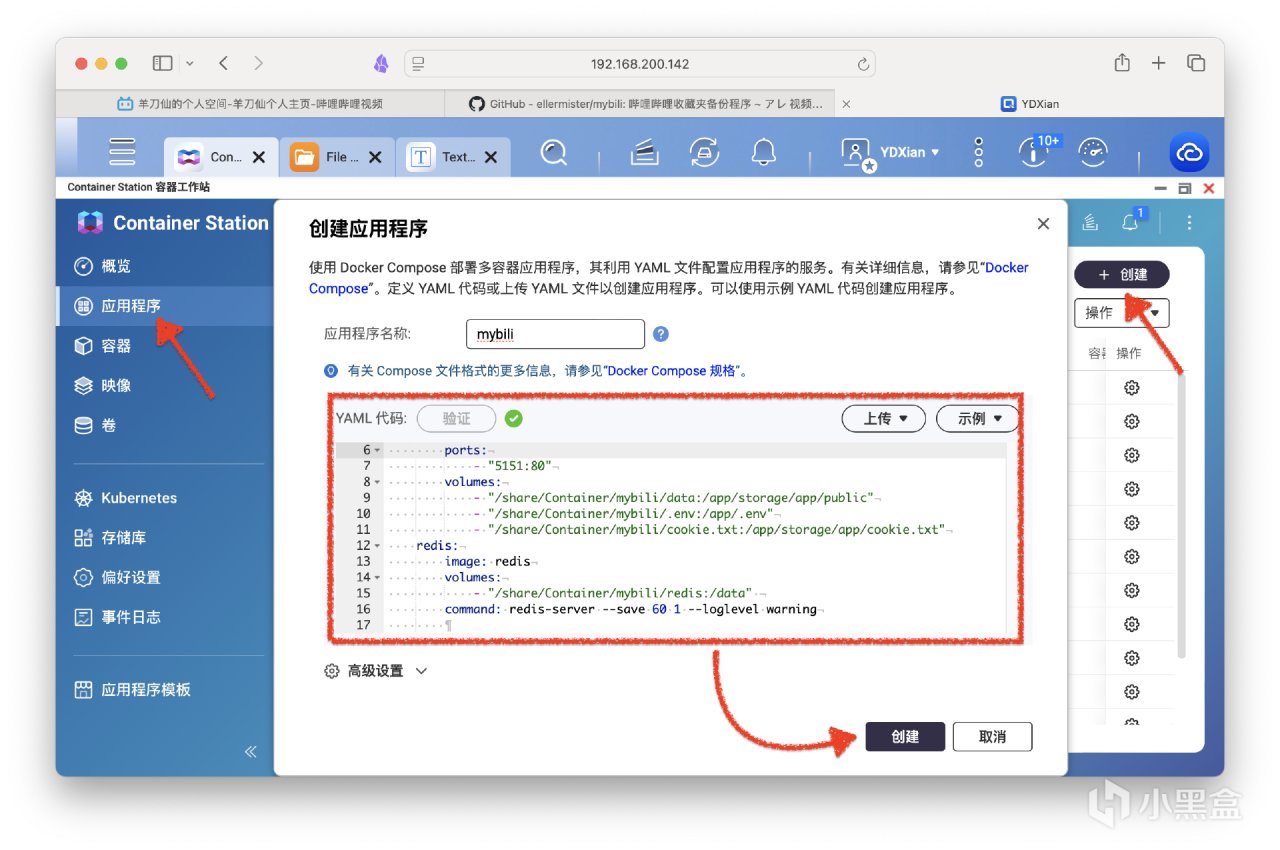Click the green validation check mark
Screen dimensions: 1280x850
point(513,419)
